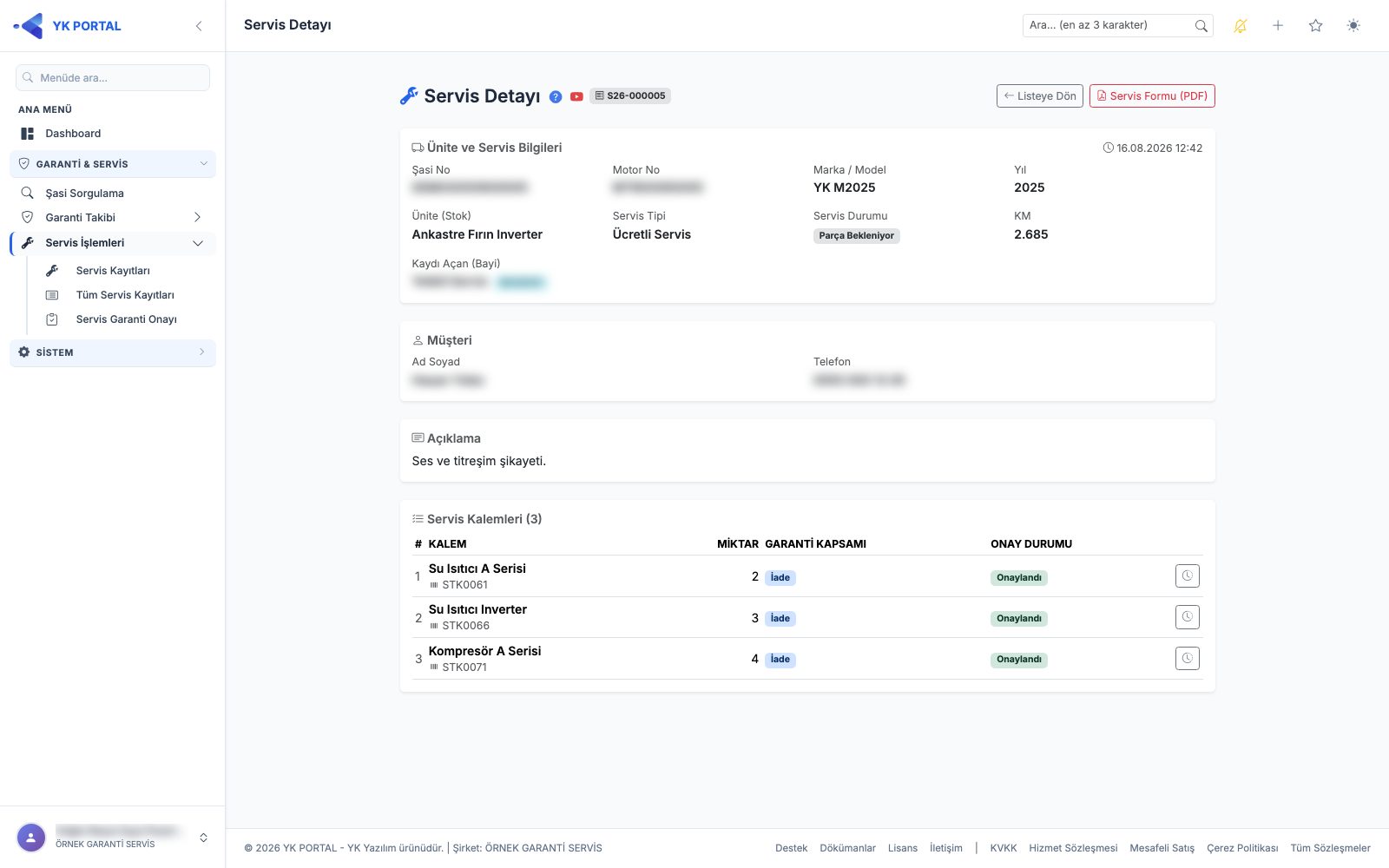Focus the Menüde ara sidebar search field

pyautogui.click(x=113, y=77)
